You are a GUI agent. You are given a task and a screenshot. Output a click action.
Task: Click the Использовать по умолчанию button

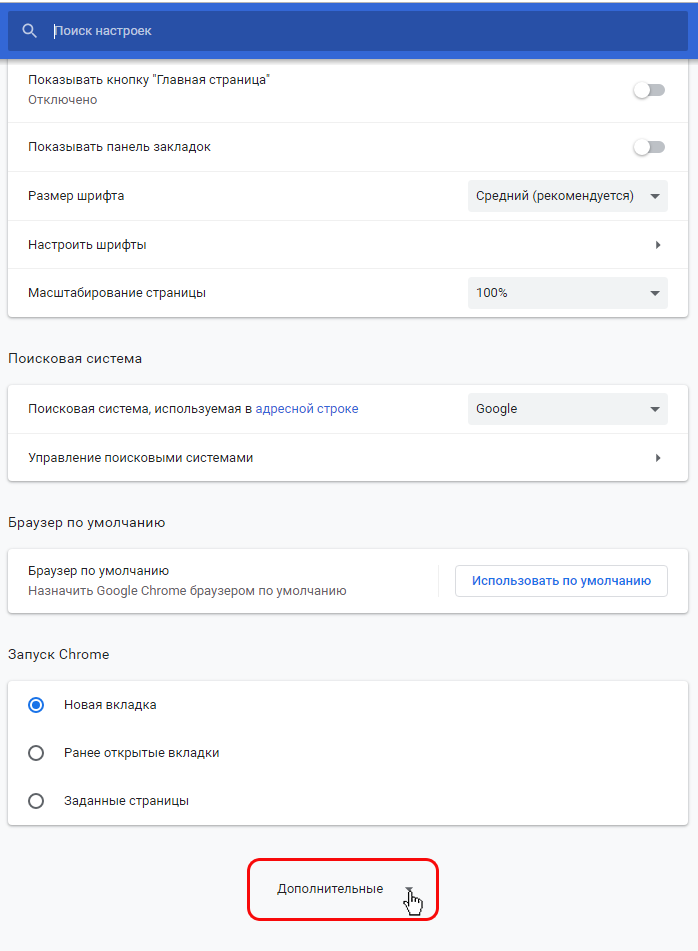[x=561, y=581]
